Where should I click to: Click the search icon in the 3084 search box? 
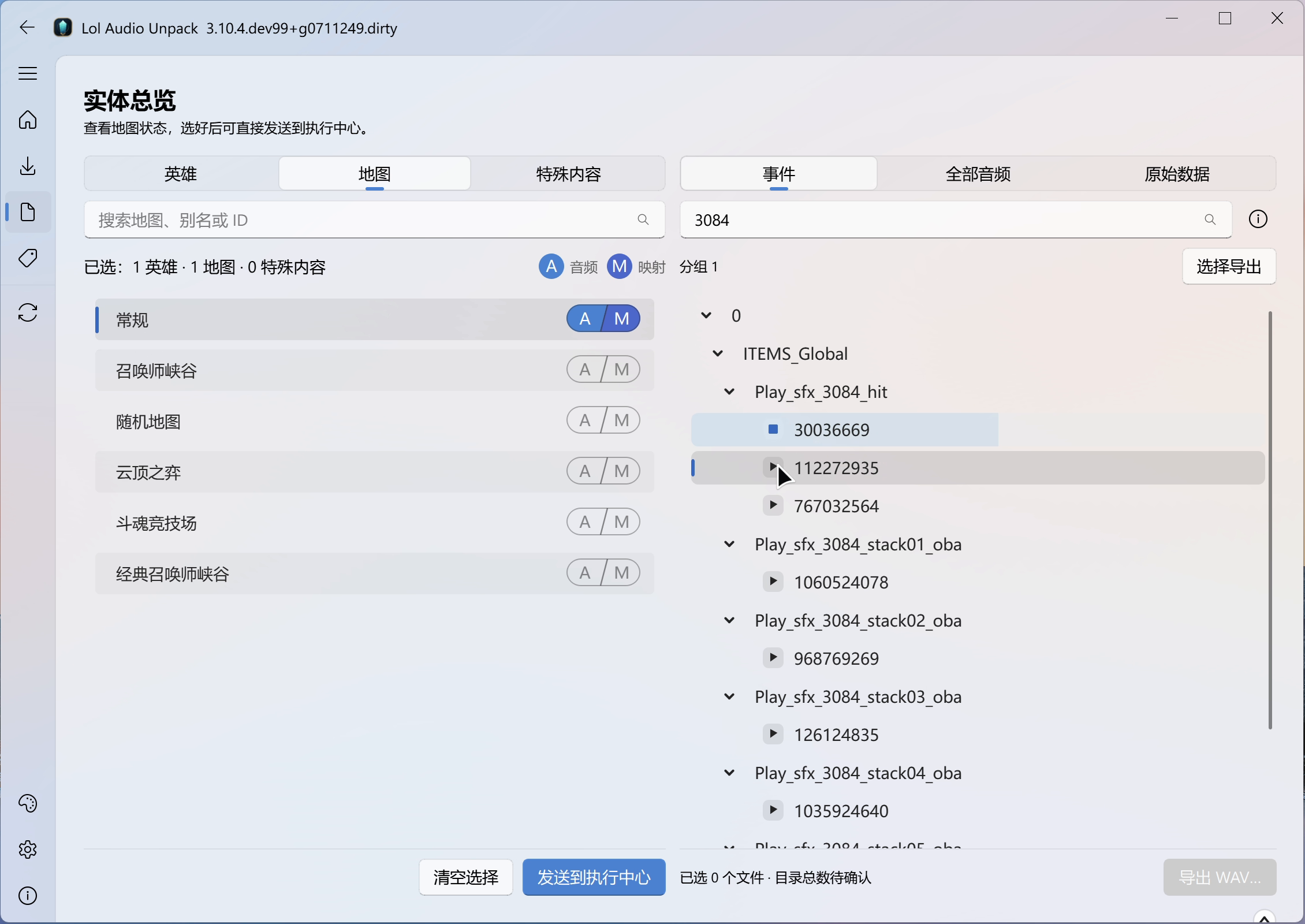1210,219
